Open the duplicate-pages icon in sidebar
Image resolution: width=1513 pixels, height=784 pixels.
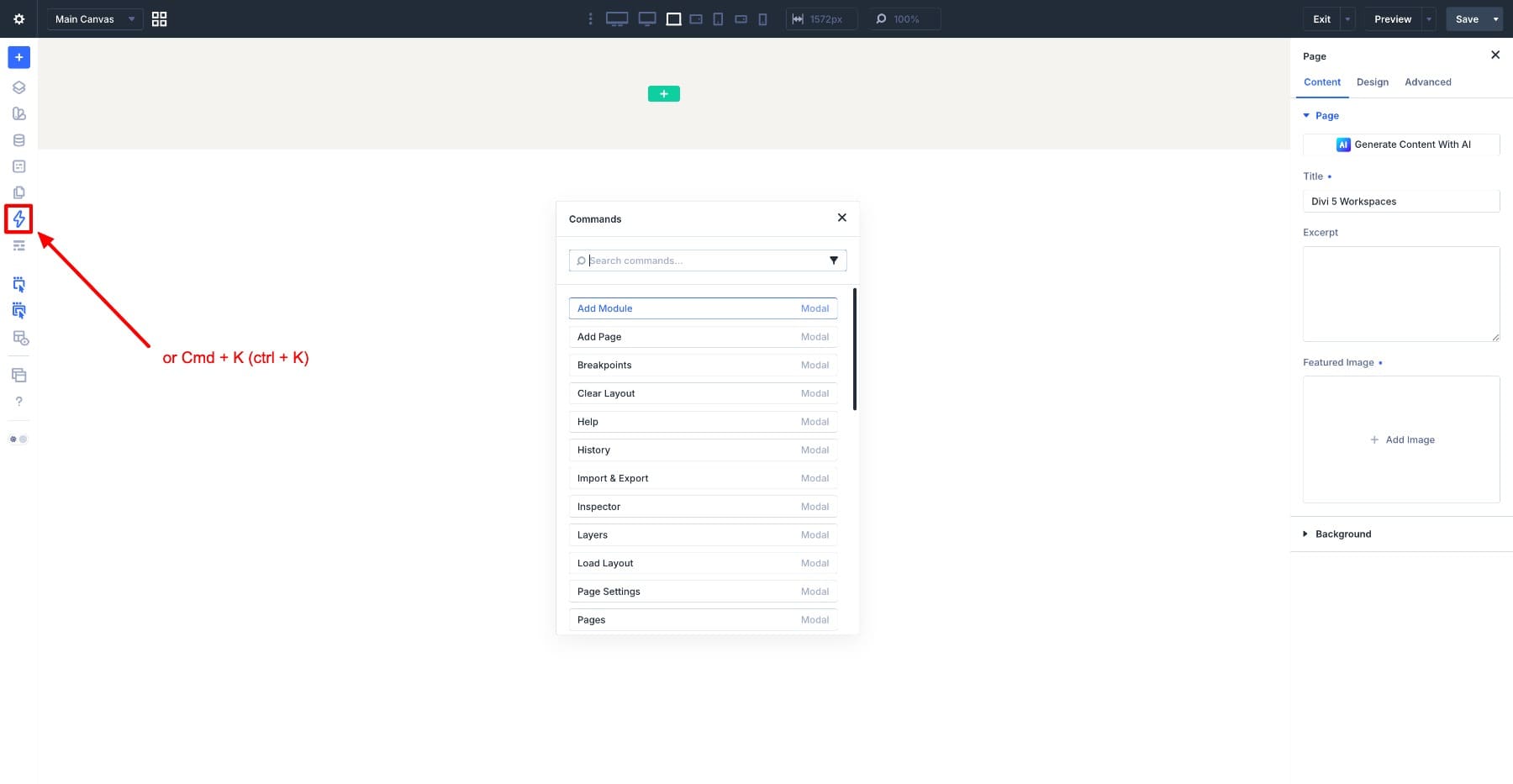pyautogui.click(x=18, y=192)
